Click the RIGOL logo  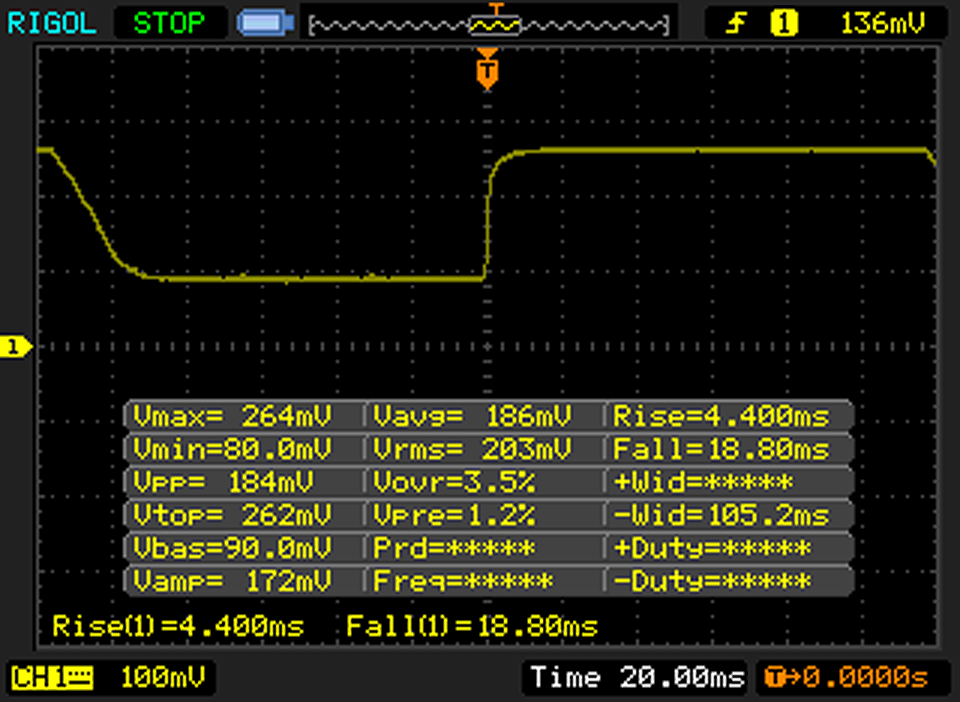(52, 22)
